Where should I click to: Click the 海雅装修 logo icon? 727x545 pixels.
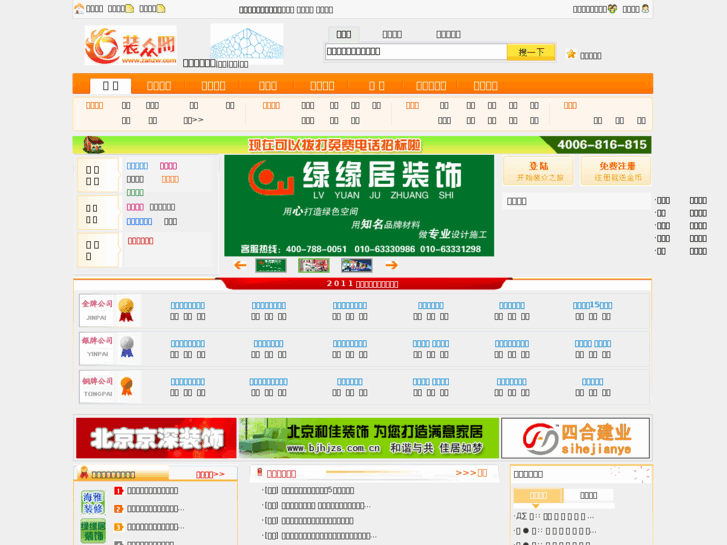[93, 503]
